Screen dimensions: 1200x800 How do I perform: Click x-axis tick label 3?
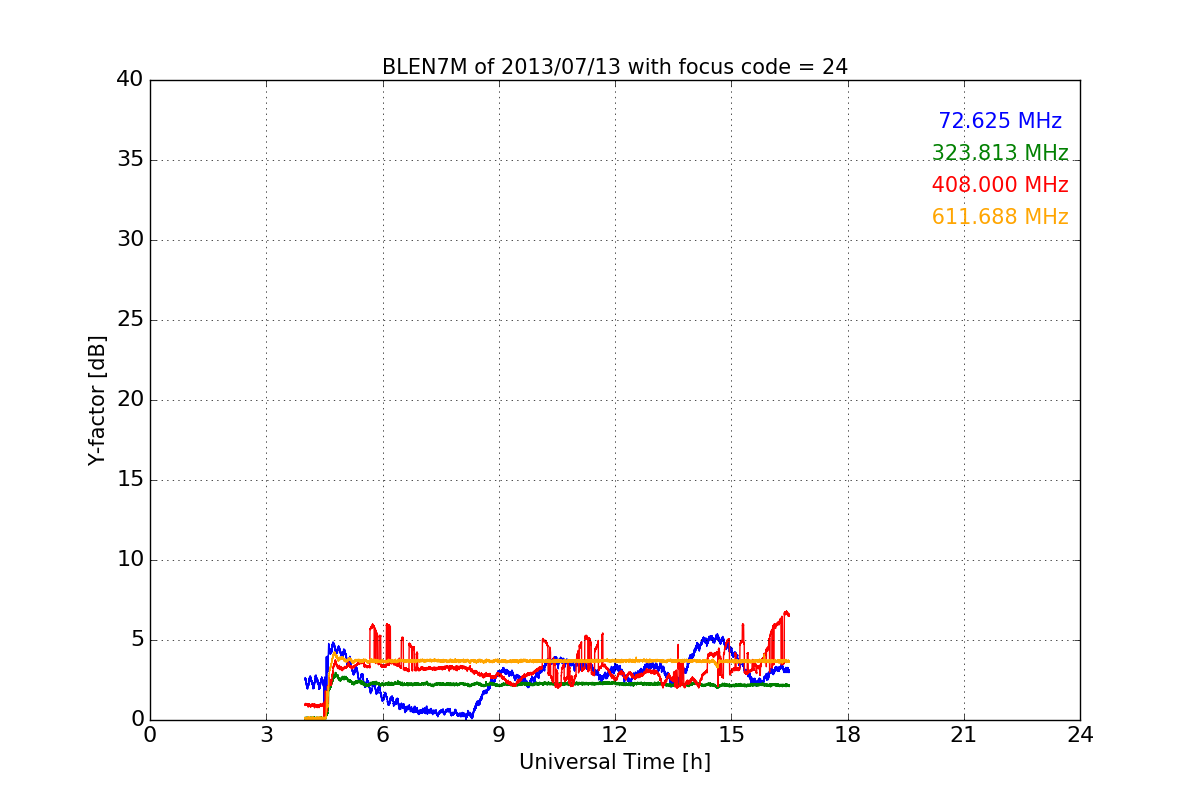click(266, 735)
